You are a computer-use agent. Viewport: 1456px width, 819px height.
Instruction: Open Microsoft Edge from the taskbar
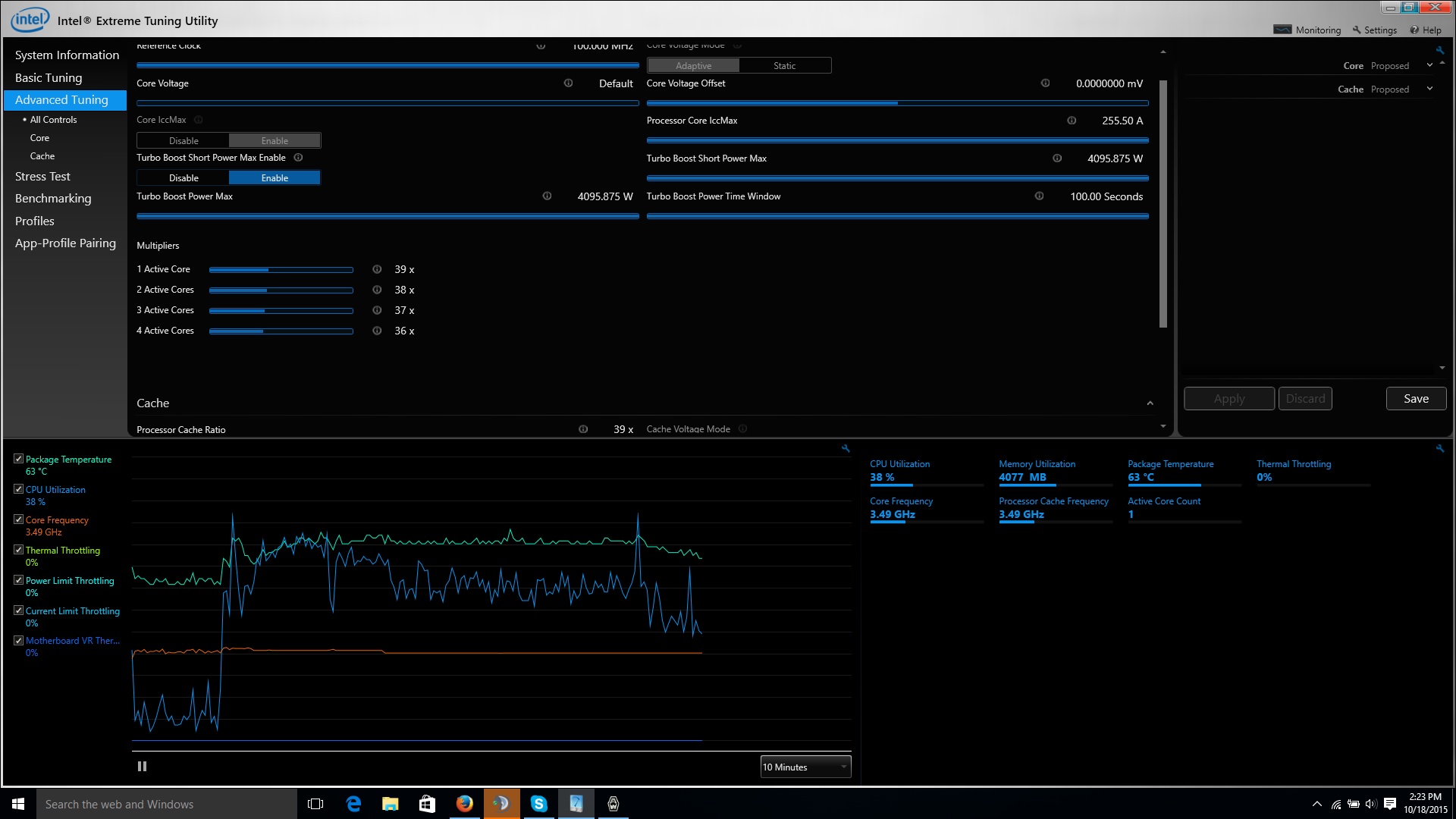coord(353,804)
